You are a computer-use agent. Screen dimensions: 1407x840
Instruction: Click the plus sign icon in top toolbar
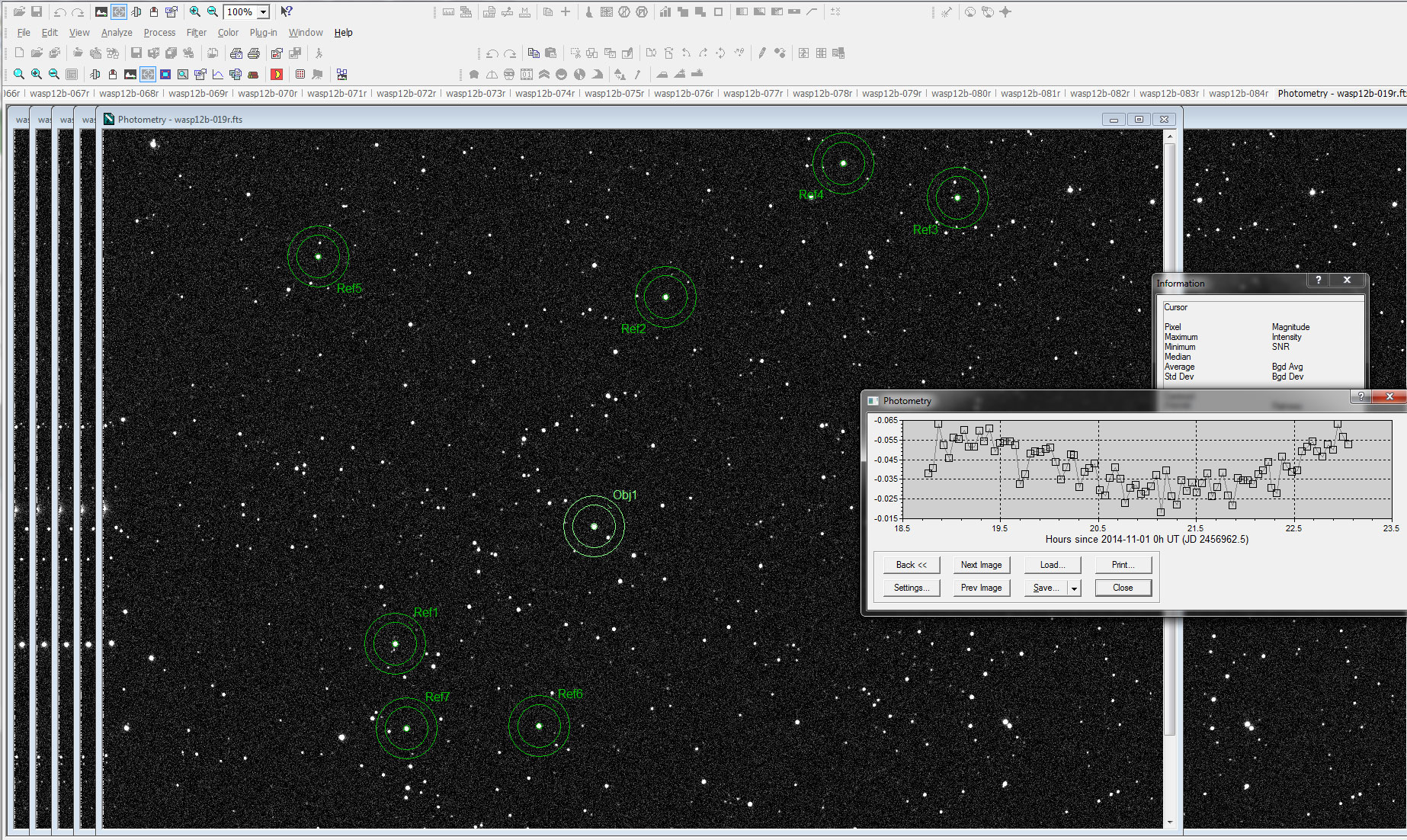pyautogui.click(x=566, y=11)
